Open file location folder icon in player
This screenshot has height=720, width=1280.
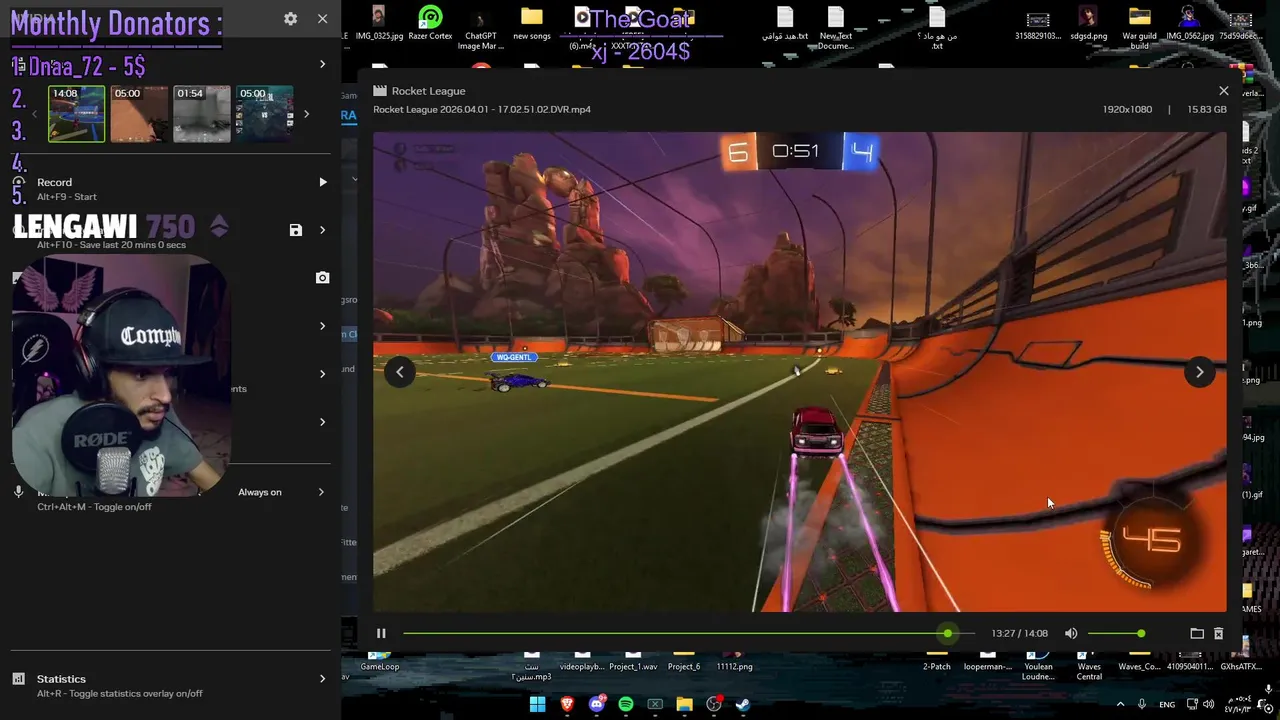pos(1197,633)
